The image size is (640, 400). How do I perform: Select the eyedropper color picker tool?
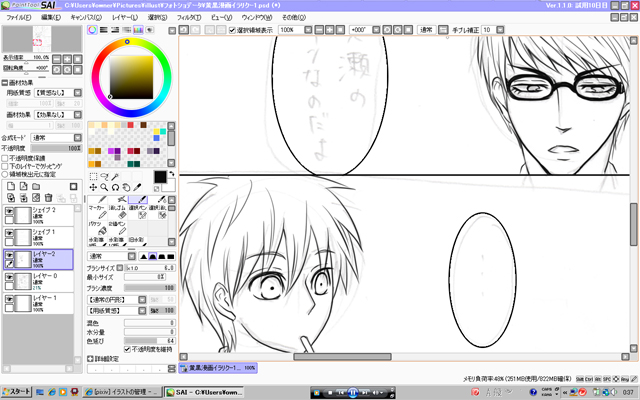138,187
